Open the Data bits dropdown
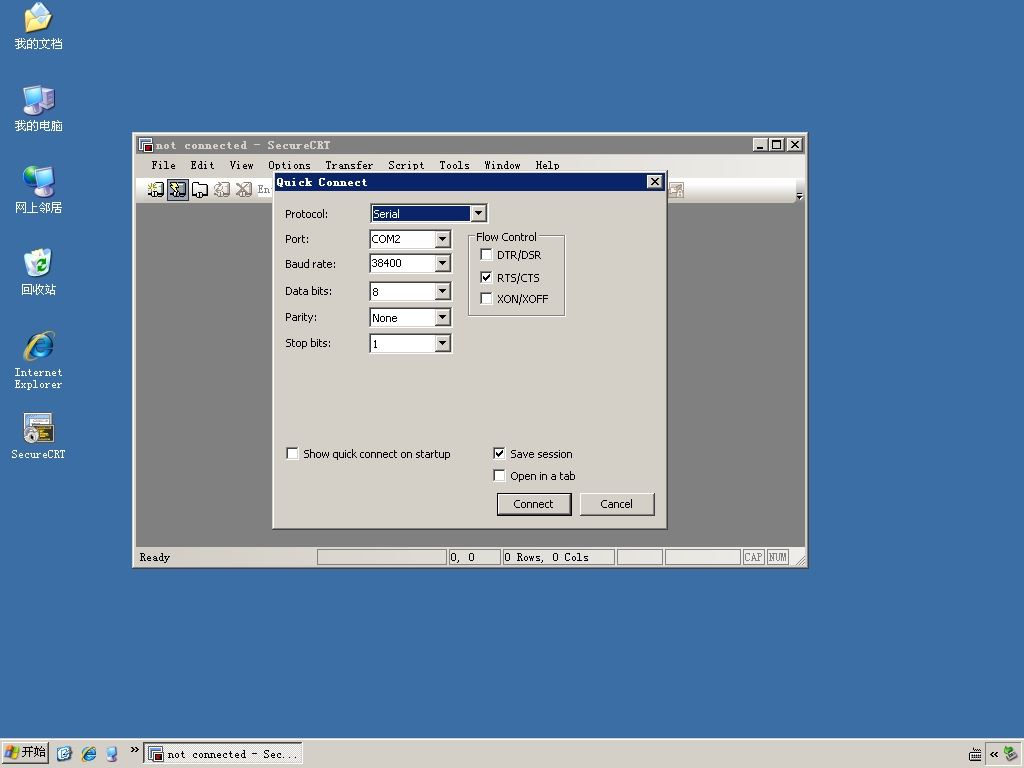Screen dimensions: 1024x768 pos(442,291)
